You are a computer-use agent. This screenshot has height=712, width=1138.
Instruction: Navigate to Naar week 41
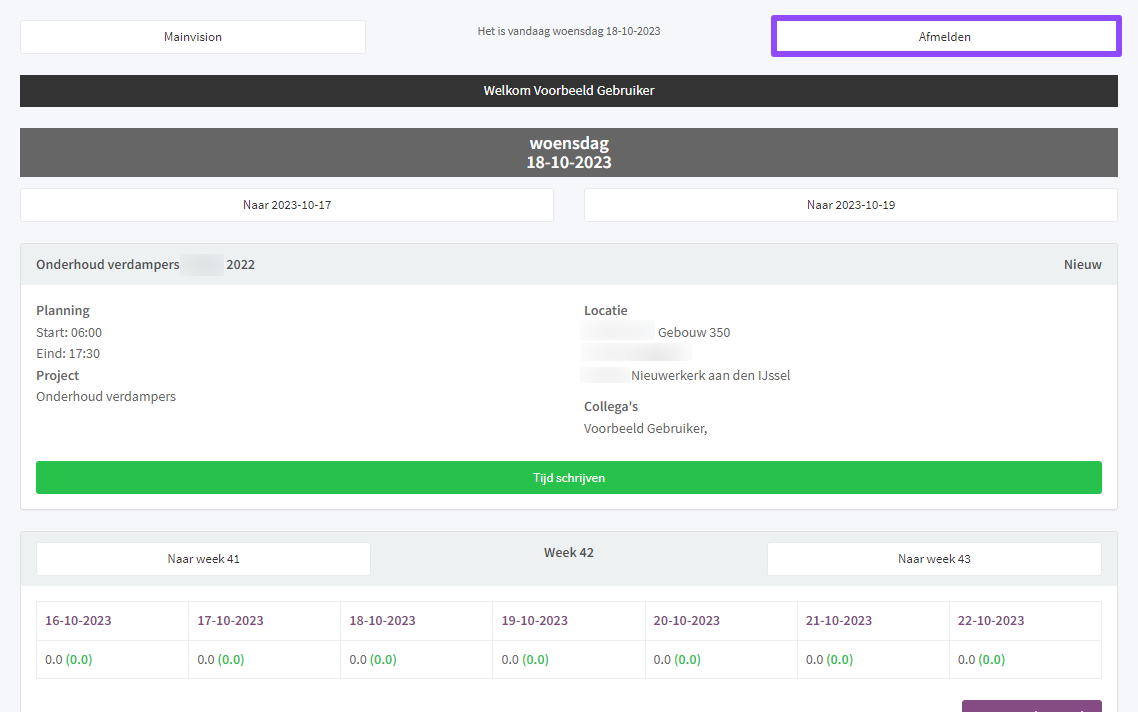pos(203,559)
